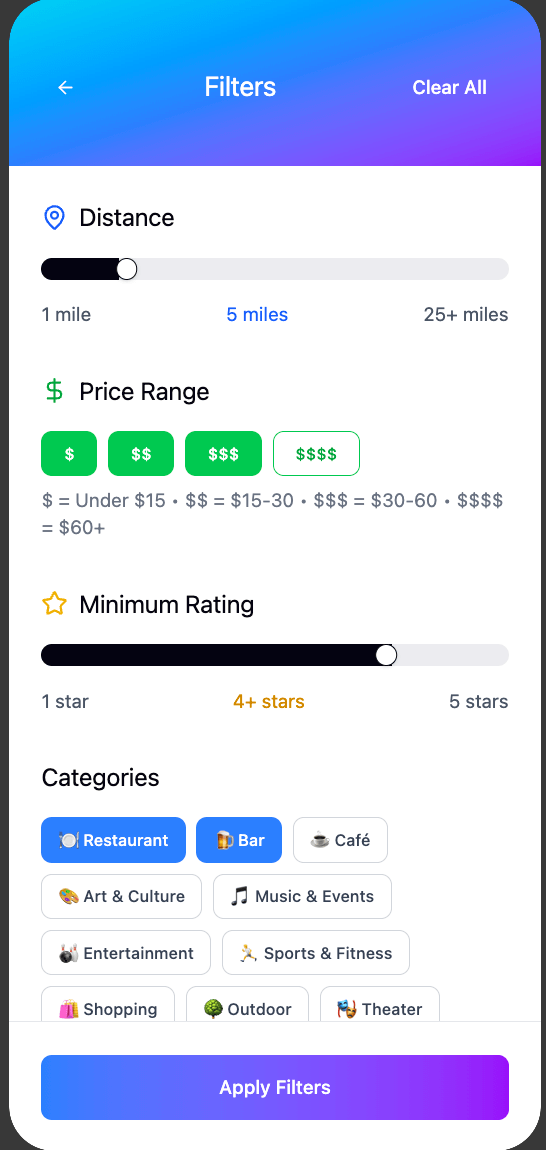Click the Distance location pin icon
The height and width of the screenshot is (1150, 546).
pos(54,218)
